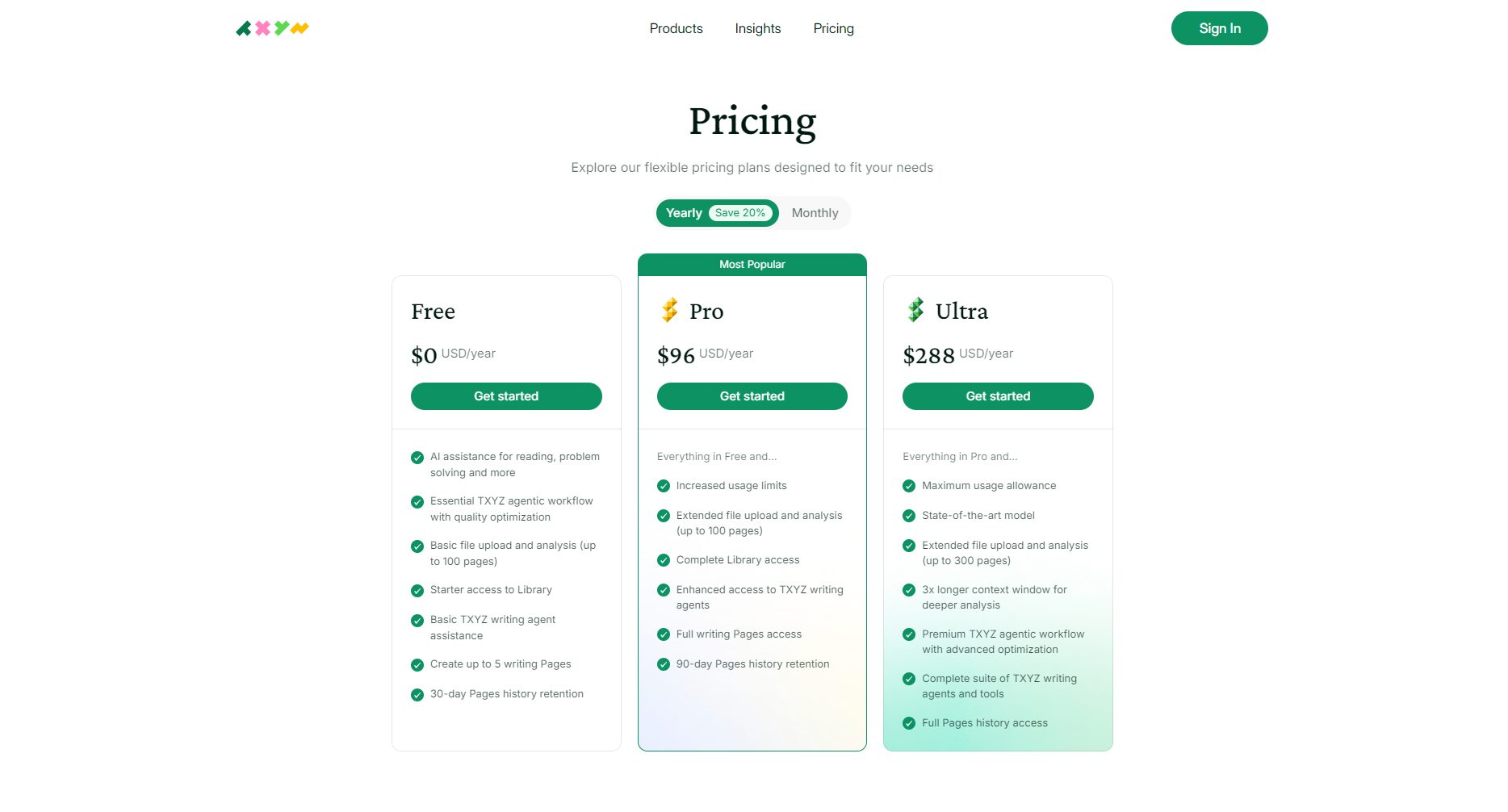
Task: Switch to the Insights page
Action: 757,28
